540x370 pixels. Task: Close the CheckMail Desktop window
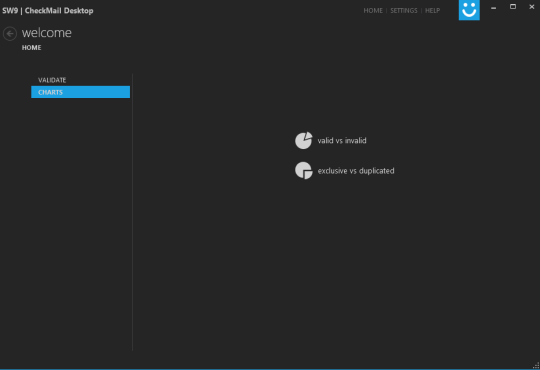[531, 7]
